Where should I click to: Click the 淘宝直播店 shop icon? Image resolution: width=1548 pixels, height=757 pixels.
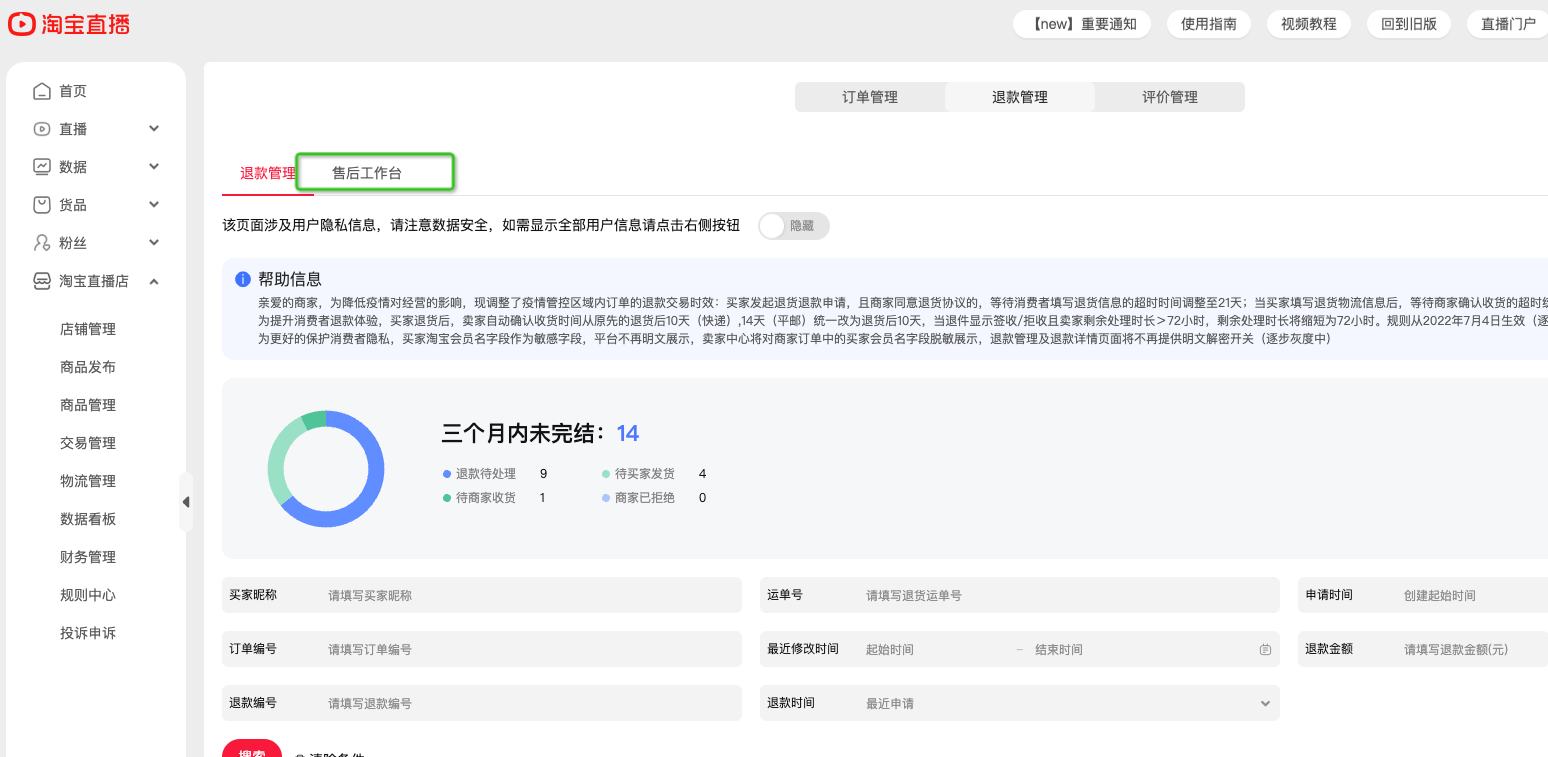(x=42, y=281)
